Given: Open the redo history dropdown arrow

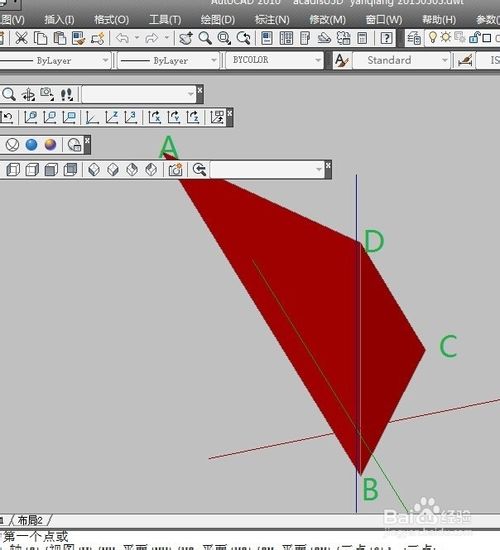Looking at the screenshot, I should coord(167,37).
